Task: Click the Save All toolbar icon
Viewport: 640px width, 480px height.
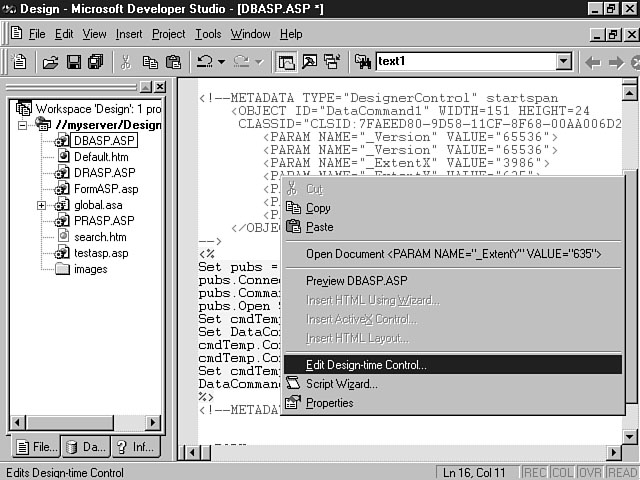Action: [x=95, y=62]
